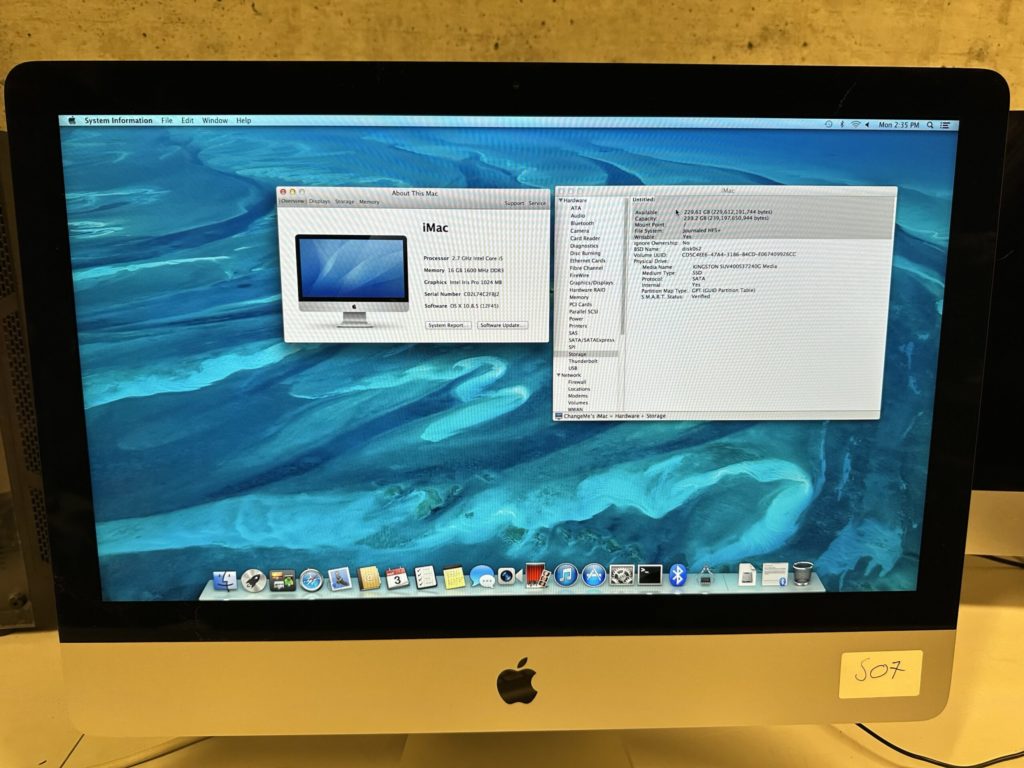
Task: Open Spotlight search magnifier in menu bar
Action: [930, 125]
